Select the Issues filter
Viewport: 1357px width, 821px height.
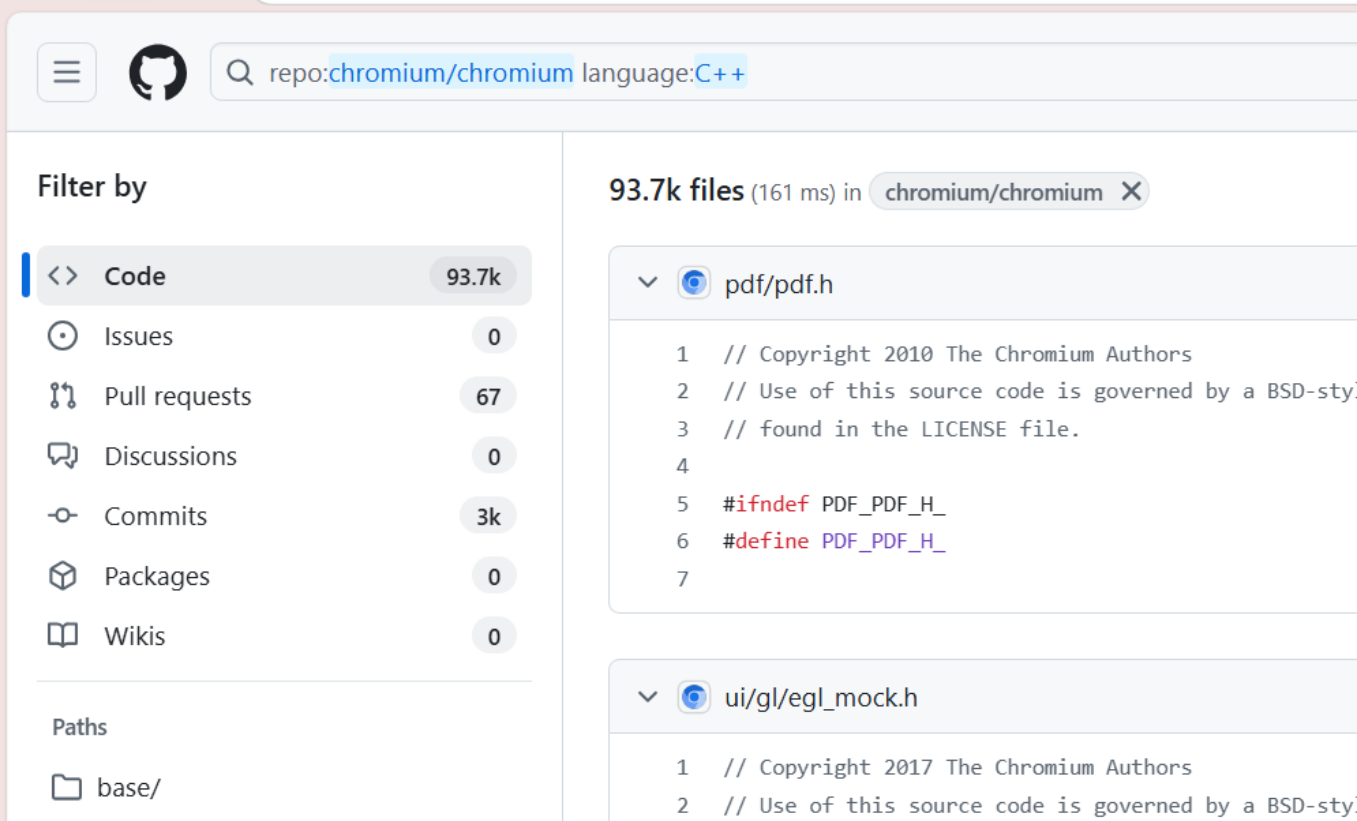[x=284, y=336]
